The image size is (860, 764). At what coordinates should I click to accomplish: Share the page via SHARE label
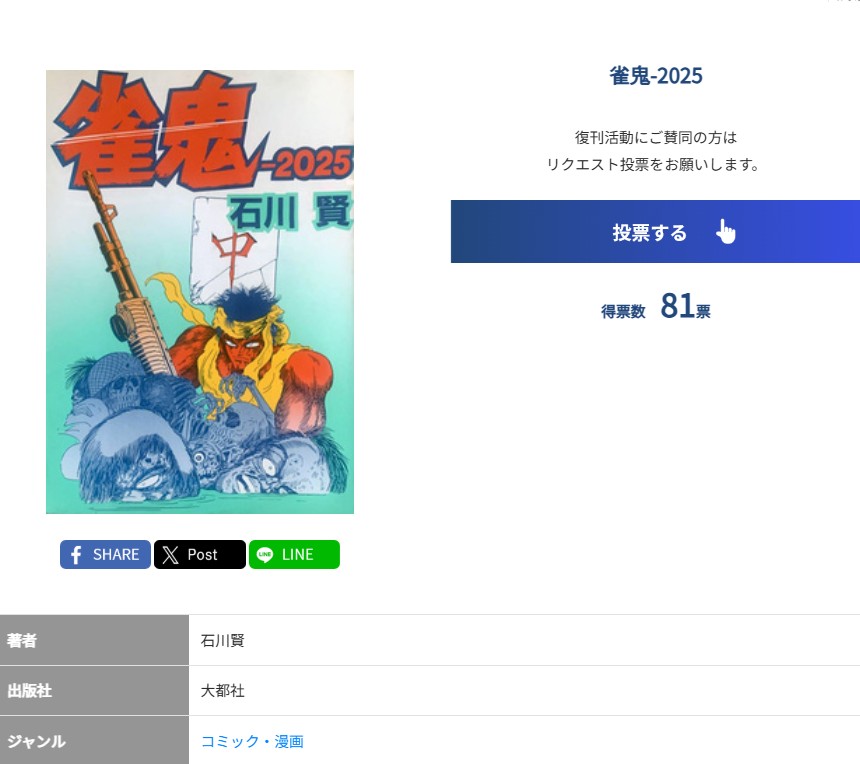[x=116, y=554]
